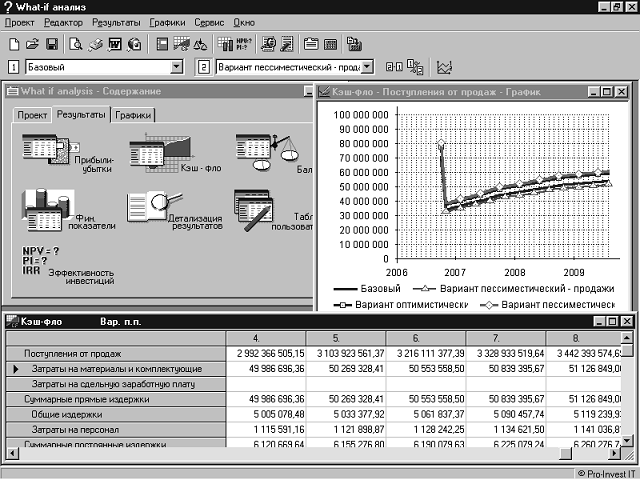Open the Редактор menu

(63, 23)
